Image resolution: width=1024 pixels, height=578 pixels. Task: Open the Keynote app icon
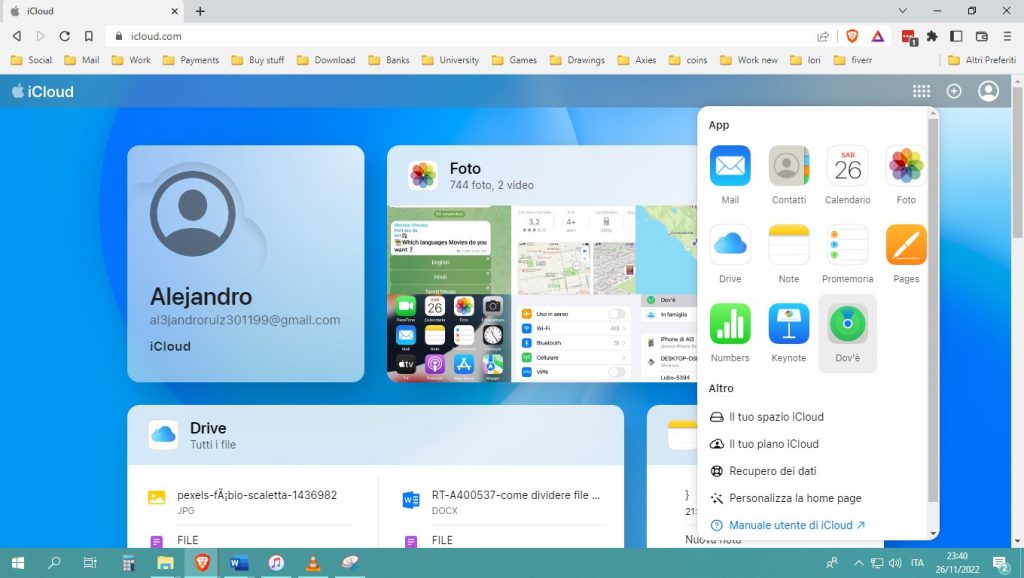[788, 324]
